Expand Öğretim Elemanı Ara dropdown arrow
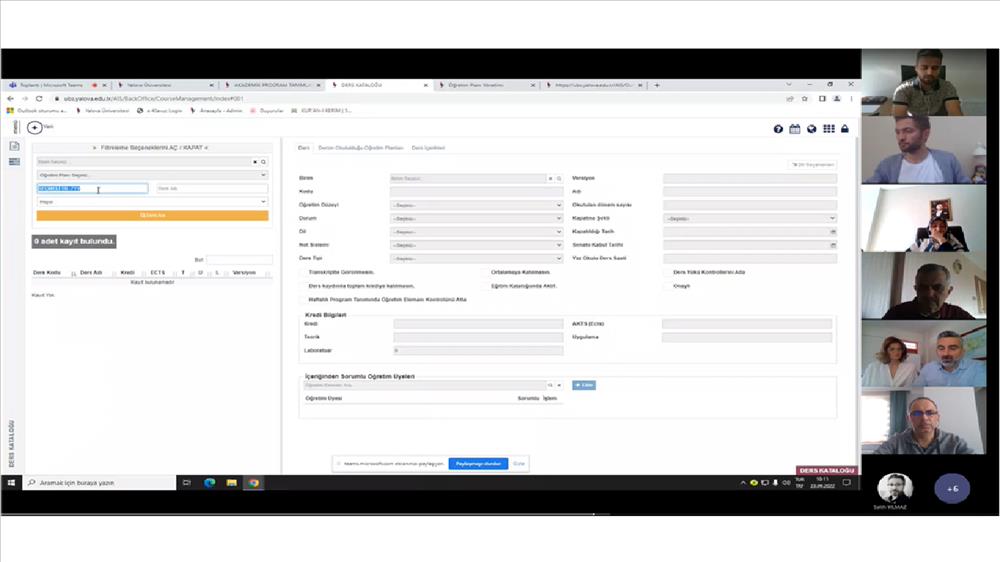 point(559,385)
